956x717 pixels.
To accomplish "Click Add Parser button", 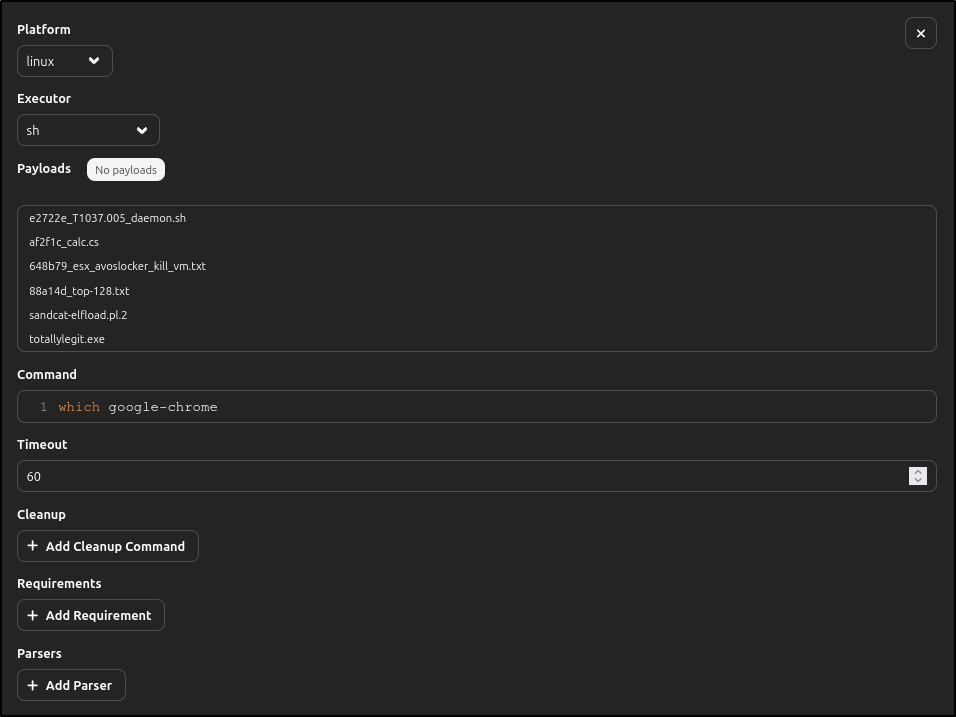I will click(71, 685).
